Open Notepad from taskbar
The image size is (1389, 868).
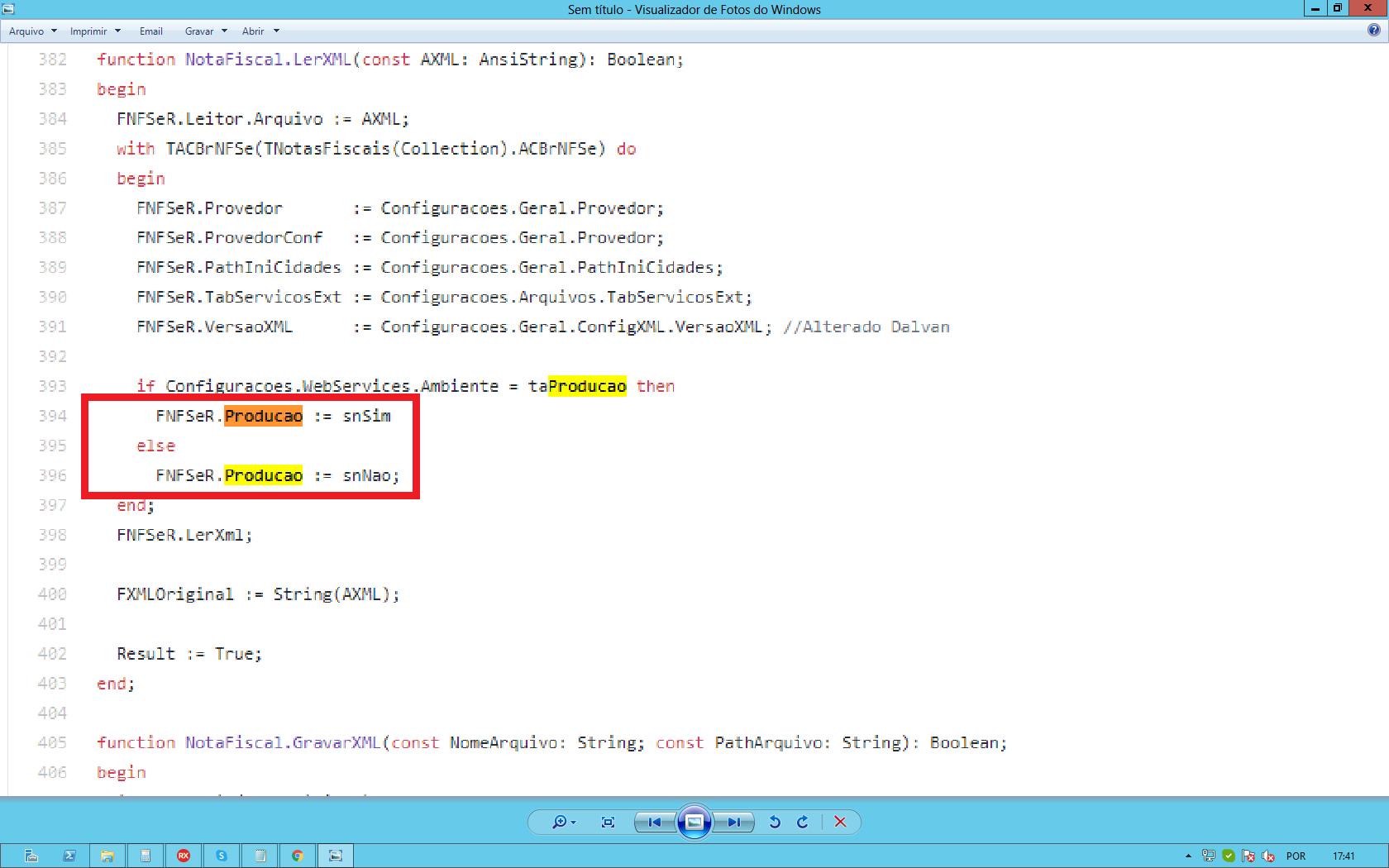[260, 856]
